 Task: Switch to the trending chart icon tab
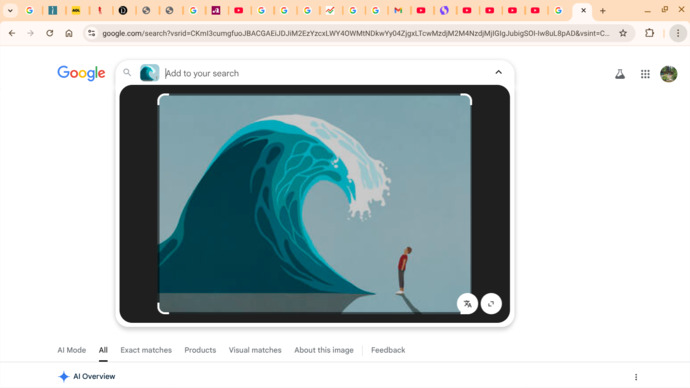click(330, 11)
